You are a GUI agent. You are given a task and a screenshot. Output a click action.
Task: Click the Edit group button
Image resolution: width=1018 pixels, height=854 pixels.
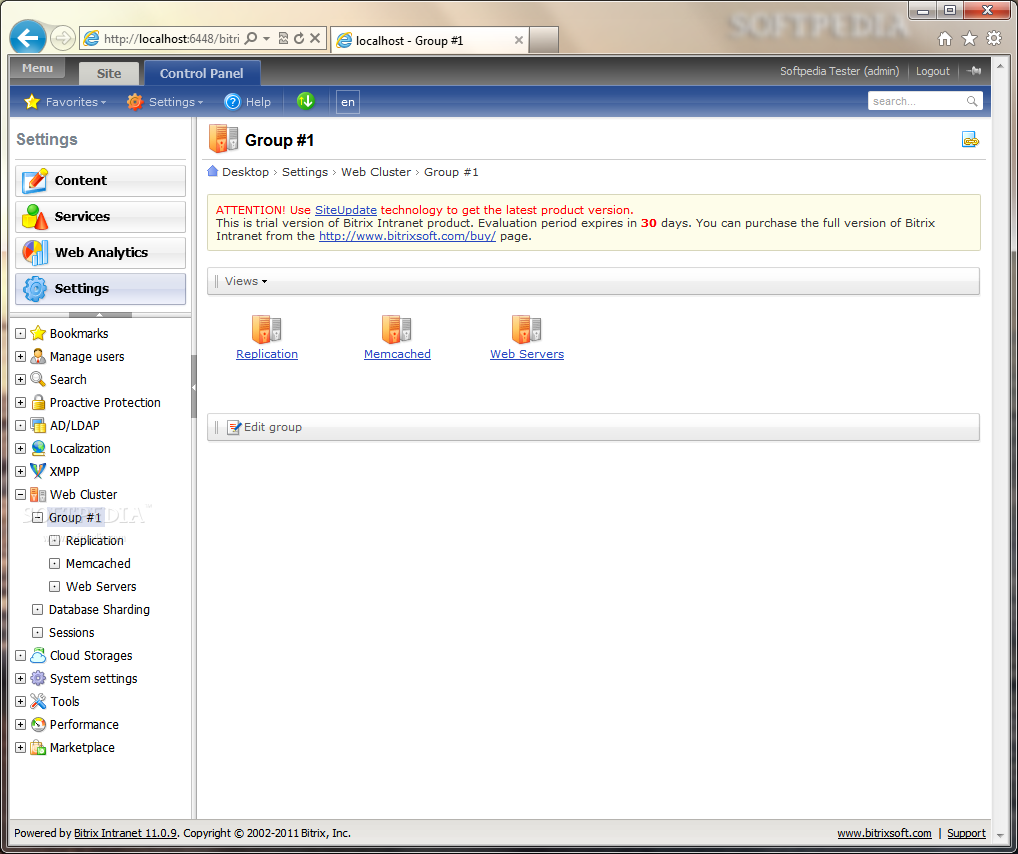pos(264,427)
